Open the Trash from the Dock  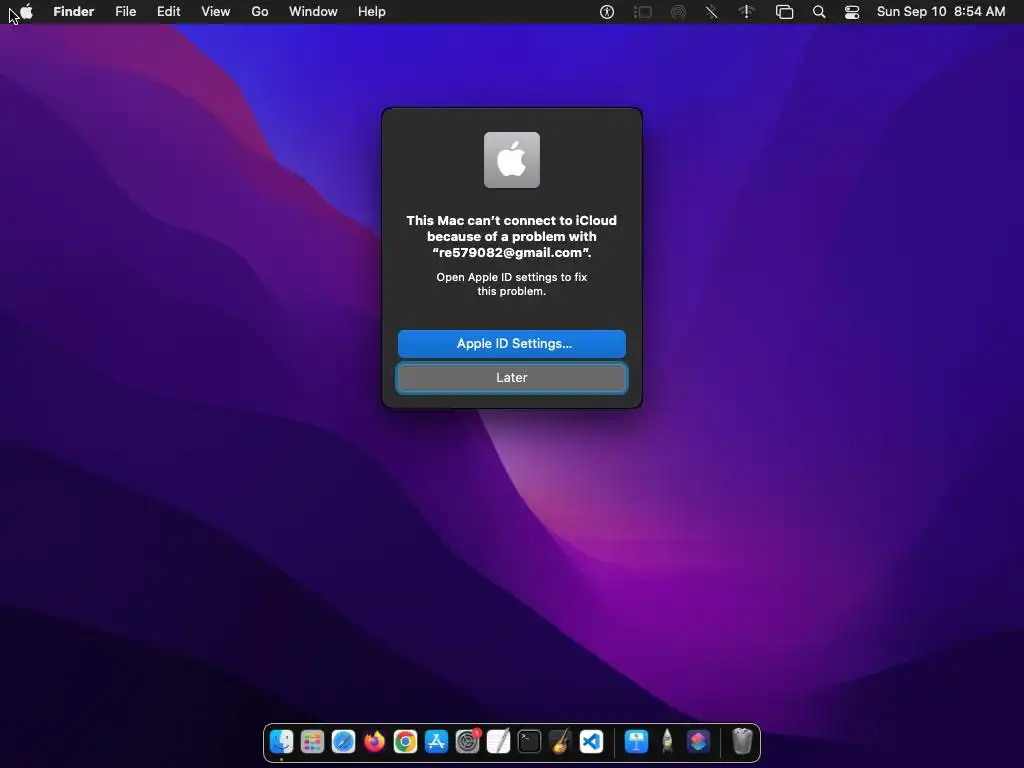(x=742, y=742)
